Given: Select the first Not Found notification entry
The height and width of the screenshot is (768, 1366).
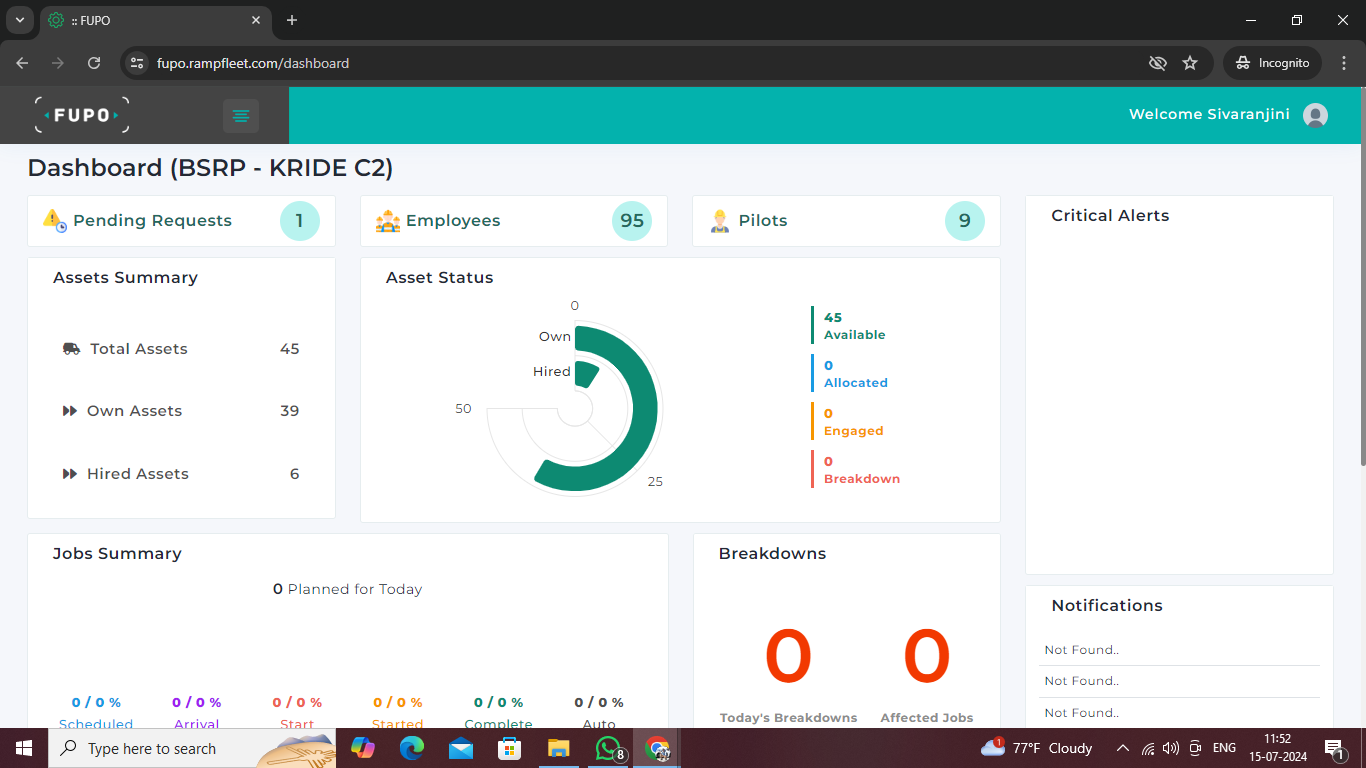Looking at the screenshot, I should 1081,649.
